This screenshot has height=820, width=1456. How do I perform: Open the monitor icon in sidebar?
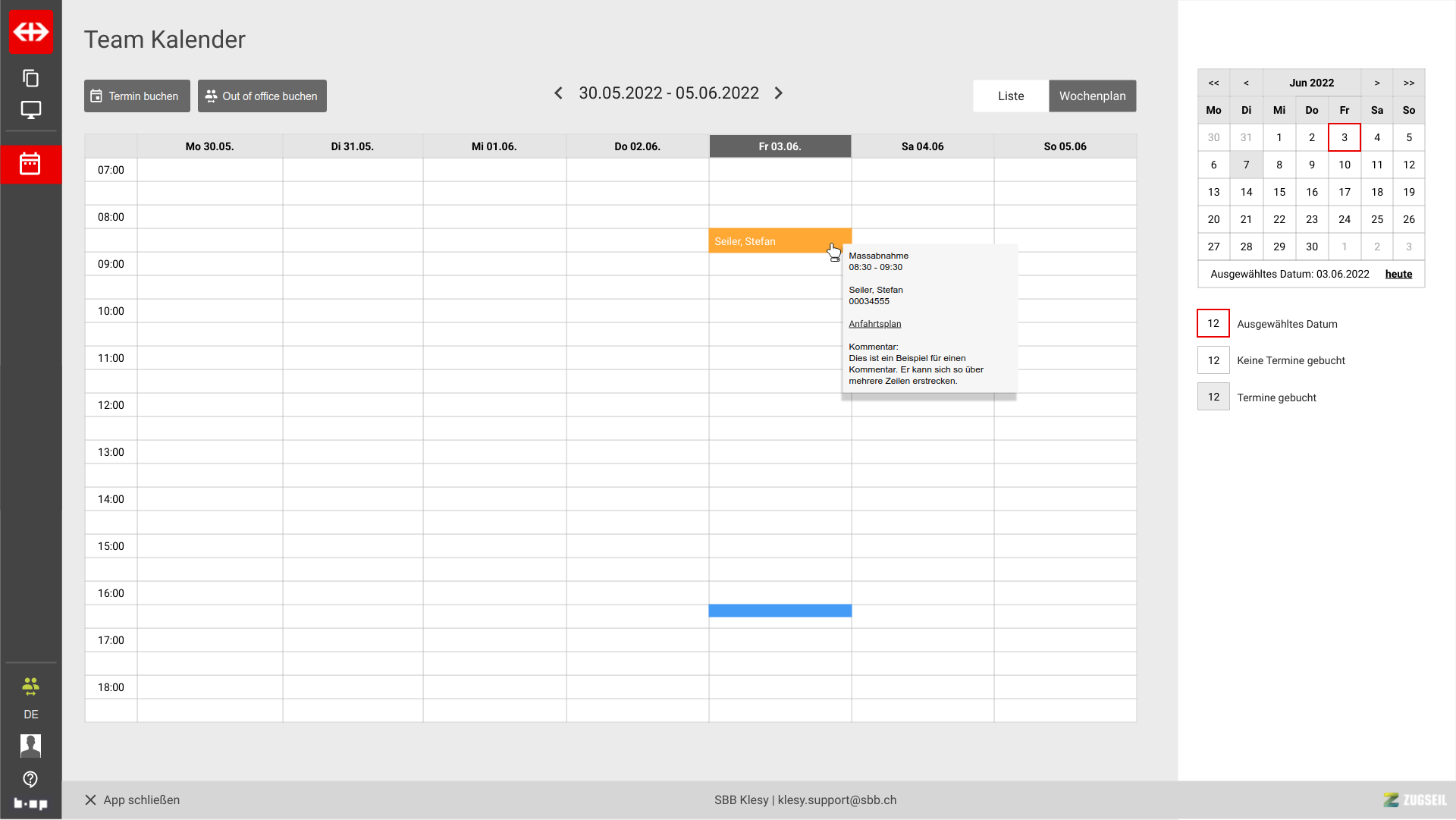pyautogui.click(x=30, y=110)
